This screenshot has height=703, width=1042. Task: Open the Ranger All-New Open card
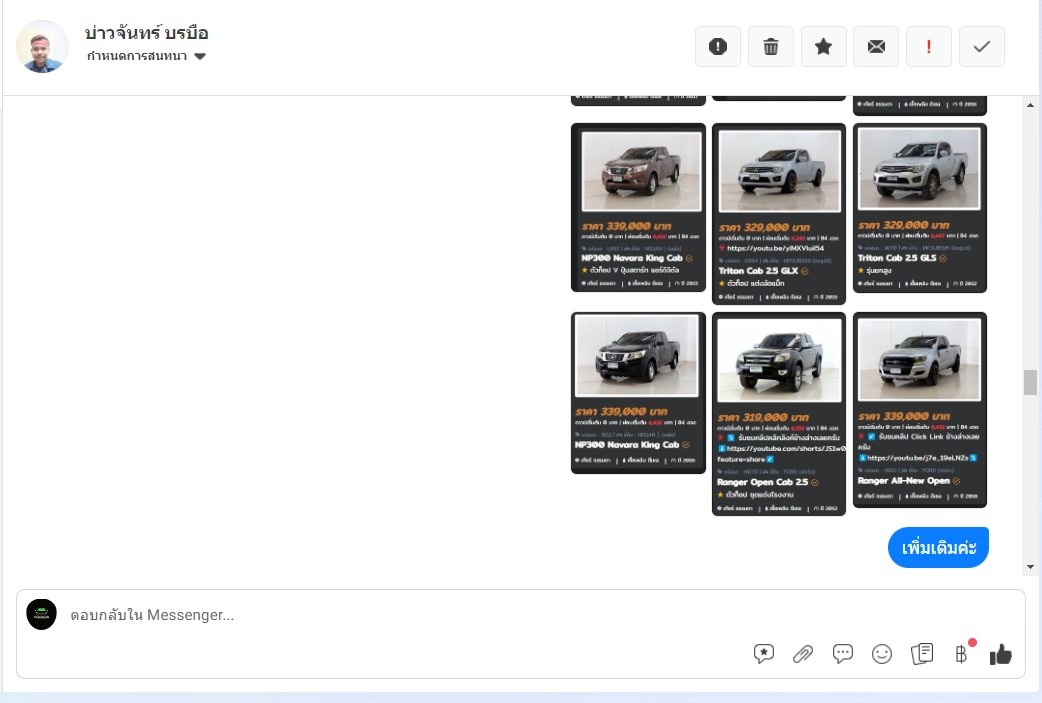[x=920, y=410]
